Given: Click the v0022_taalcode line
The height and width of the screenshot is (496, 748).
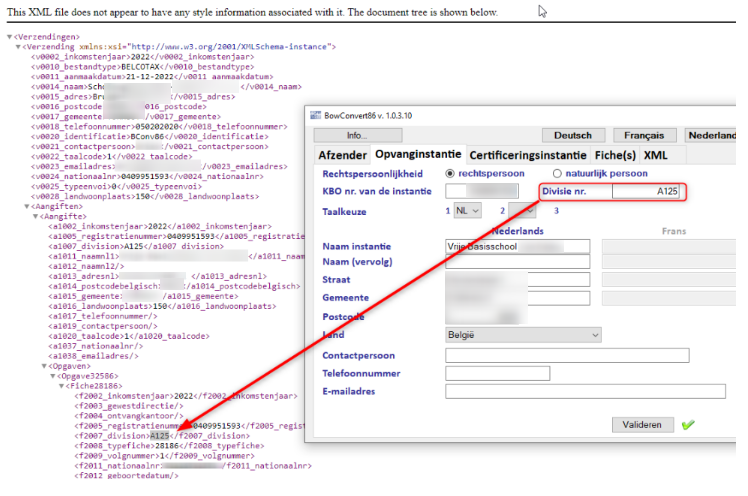Looking at the screenshot, I should [x=112, y=156].
